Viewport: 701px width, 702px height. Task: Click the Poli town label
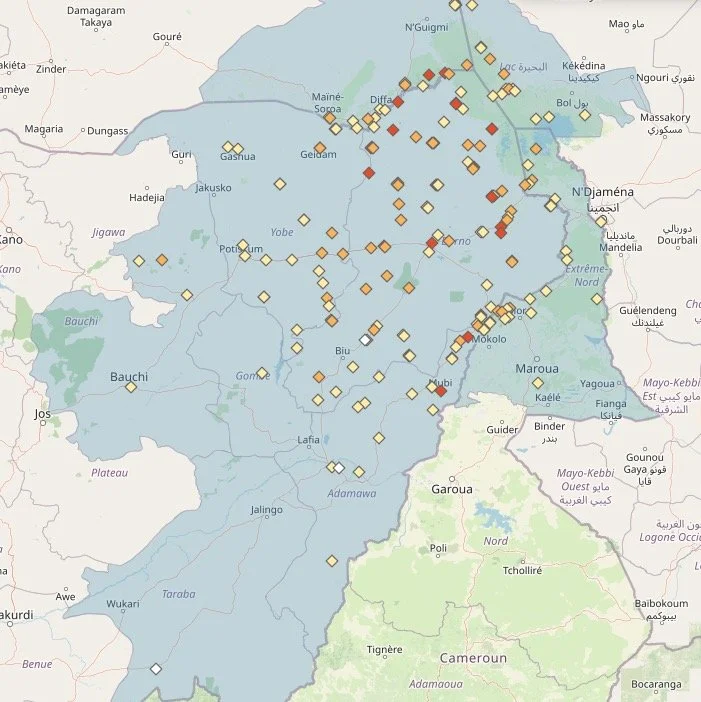pyautogui.click(x=438, y=548)
